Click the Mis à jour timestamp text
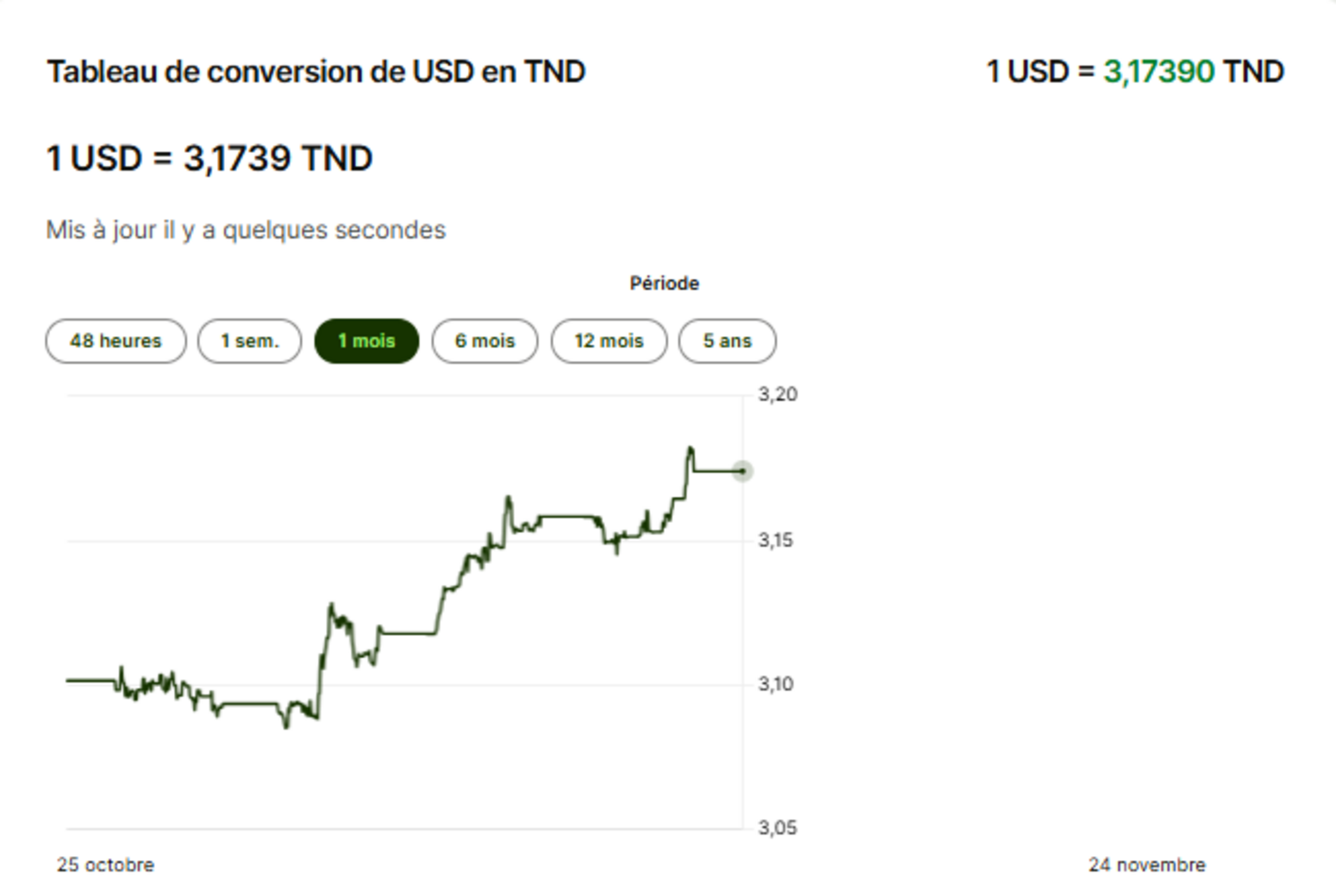 coord(246,230)
